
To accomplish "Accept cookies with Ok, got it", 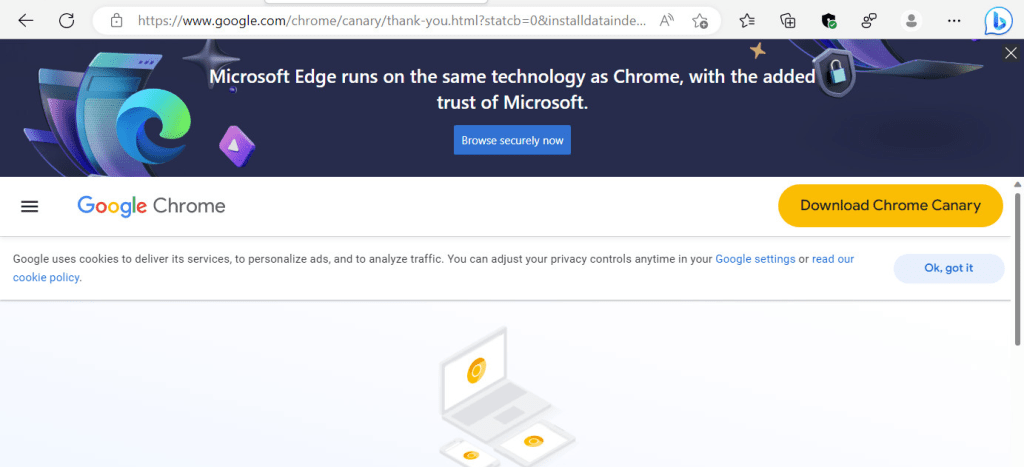I will (948, 268).
